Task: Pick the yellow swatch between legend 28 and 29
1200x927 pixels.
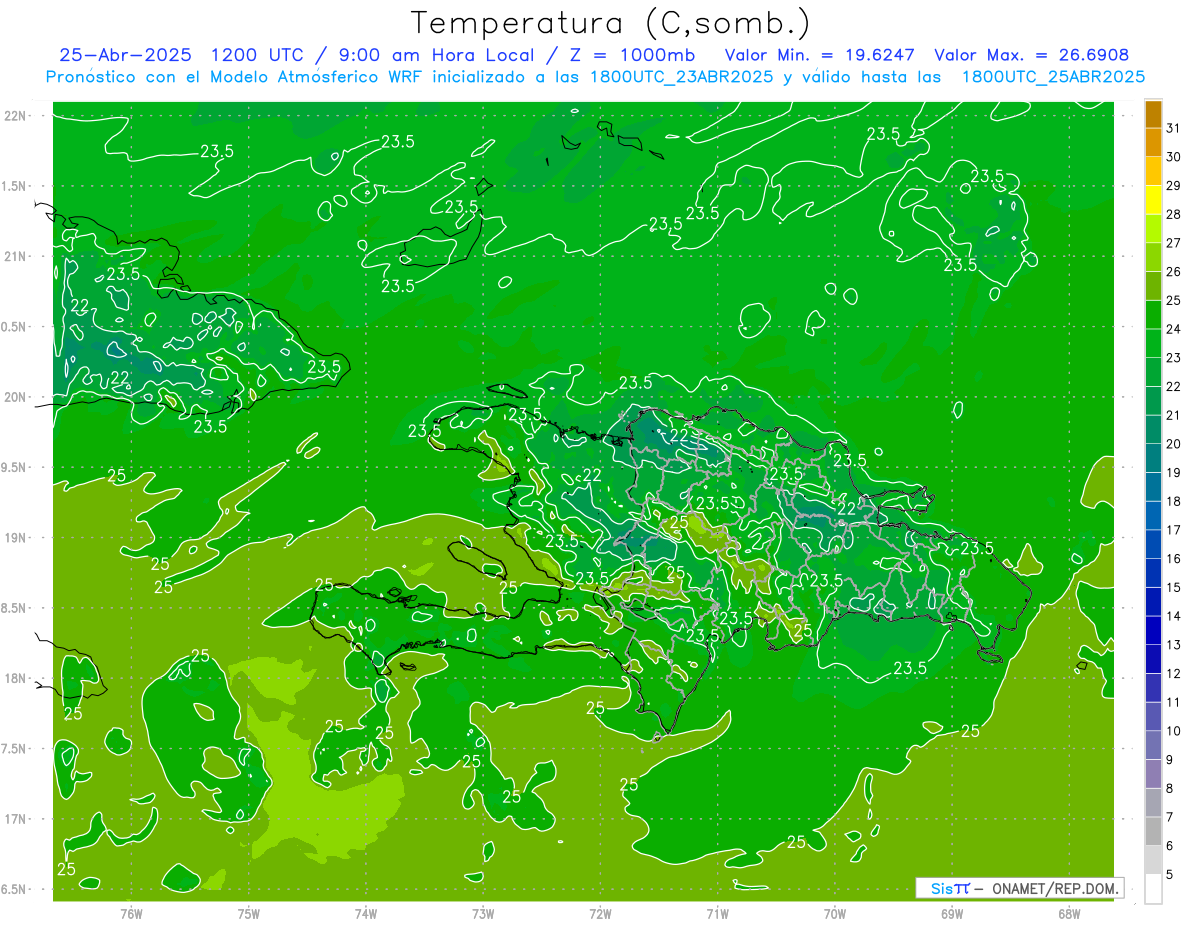Action: [x=1153, y=200]
